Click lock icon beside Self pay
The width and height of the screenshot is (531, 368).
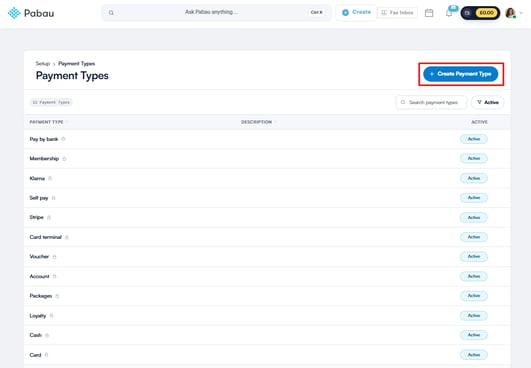pos(54,198)
